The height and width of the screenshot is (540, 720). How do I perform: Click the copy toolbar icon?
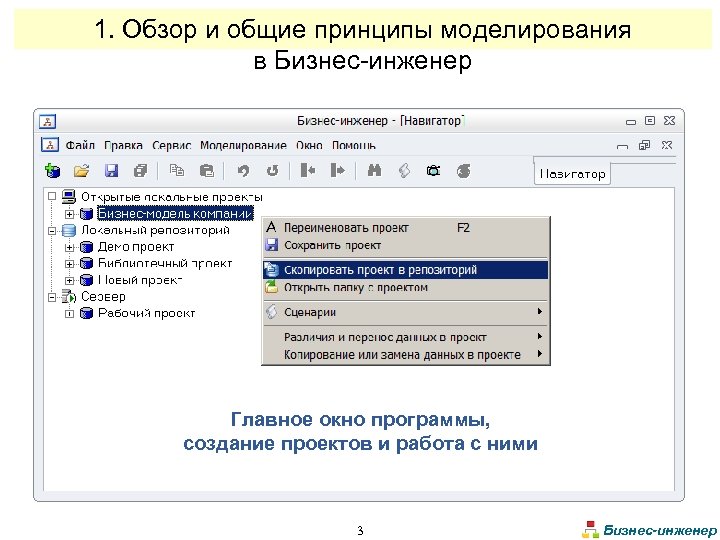177,170
